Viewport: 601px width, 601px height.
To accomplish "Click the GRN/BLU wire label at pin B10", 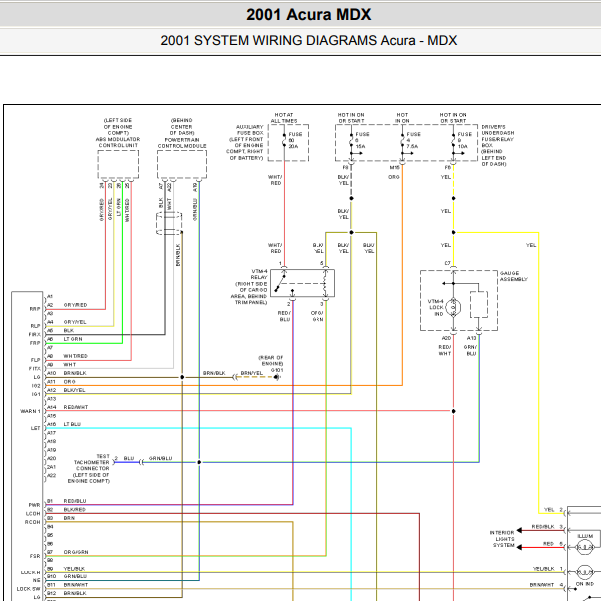I will pyautogui.click(x=75, y=576).
